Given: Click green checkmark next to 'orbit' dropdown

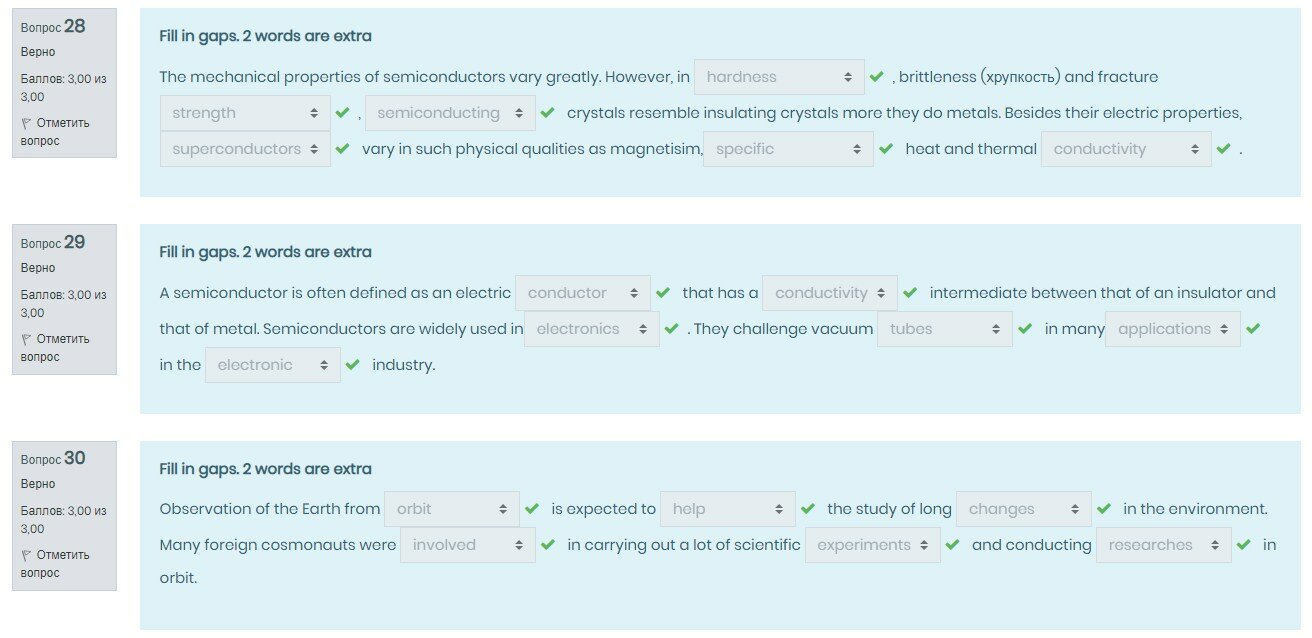Looking at the screenshot, I should point(532,509).
